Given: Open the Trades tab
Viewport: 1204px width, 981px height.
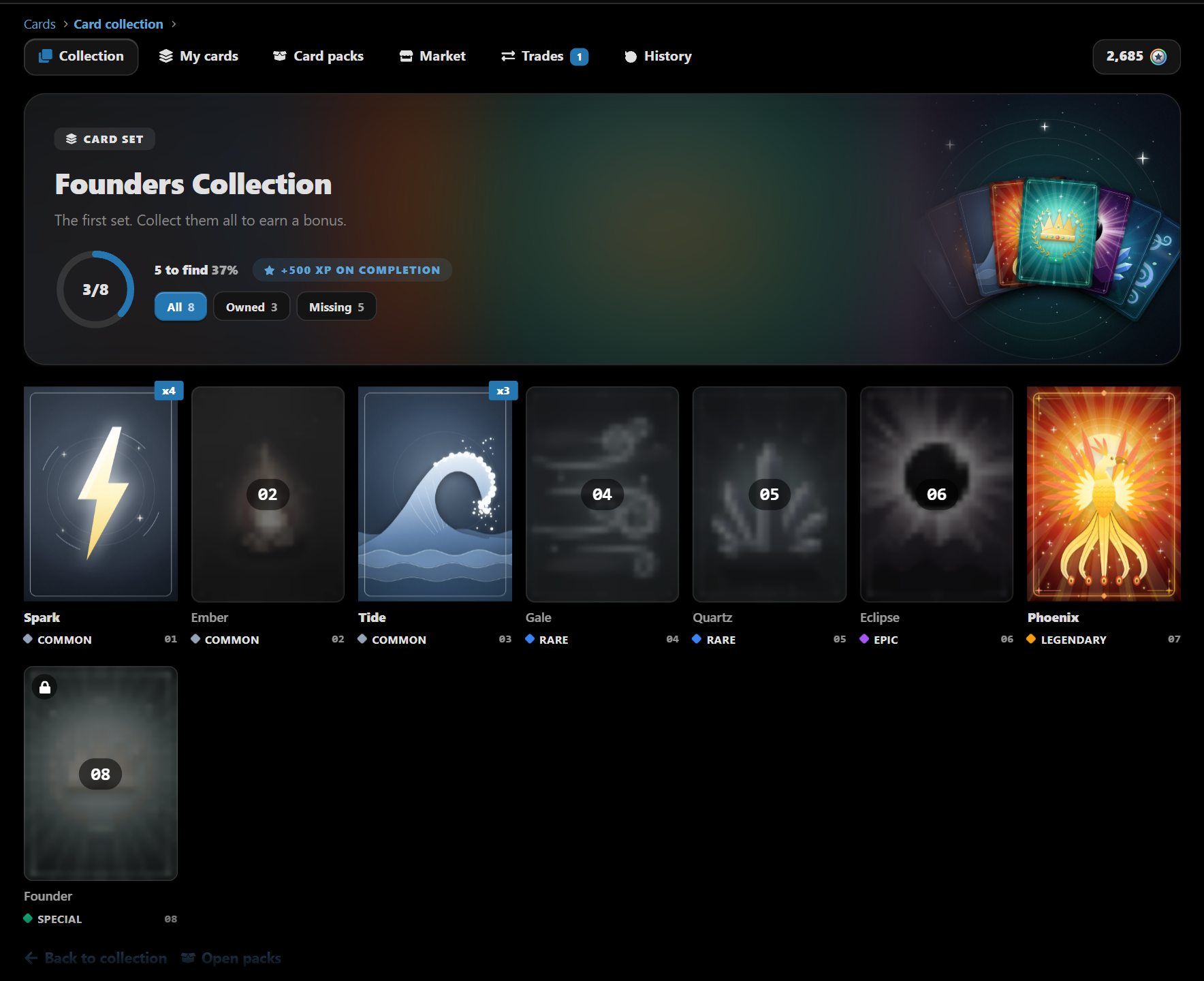Looking at the screenshot, I should click(x=545, y=57).
